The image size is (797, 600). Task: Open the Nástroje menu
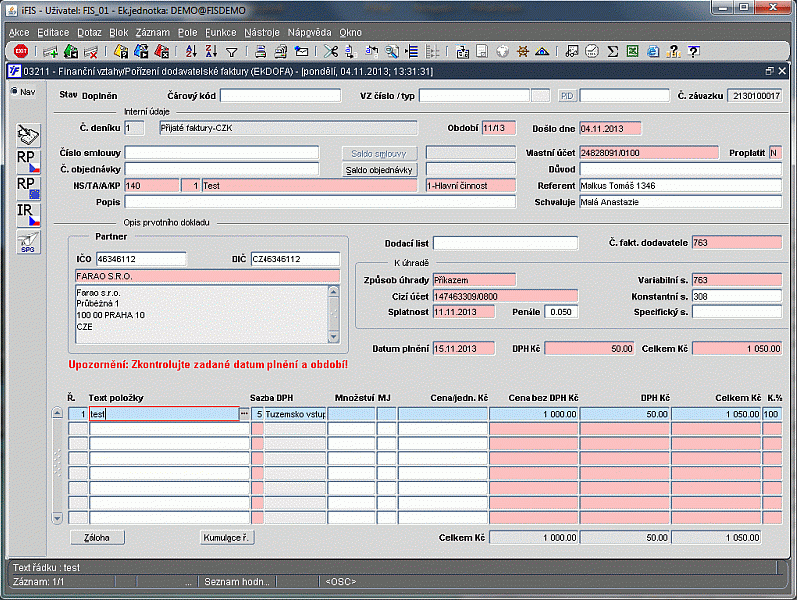pos(262,32)
